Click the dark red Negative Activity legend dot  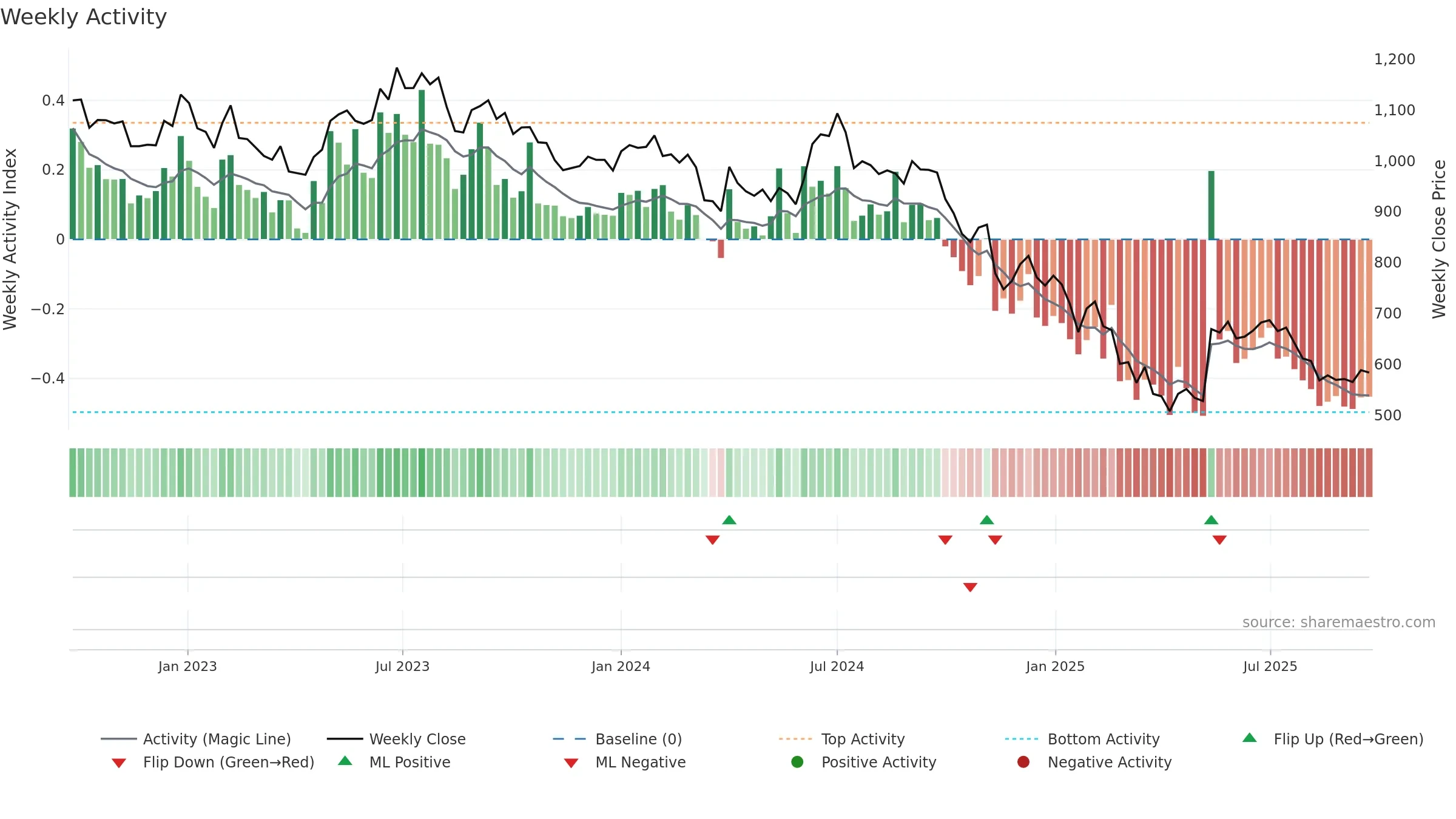click(x=1023, y=762)
